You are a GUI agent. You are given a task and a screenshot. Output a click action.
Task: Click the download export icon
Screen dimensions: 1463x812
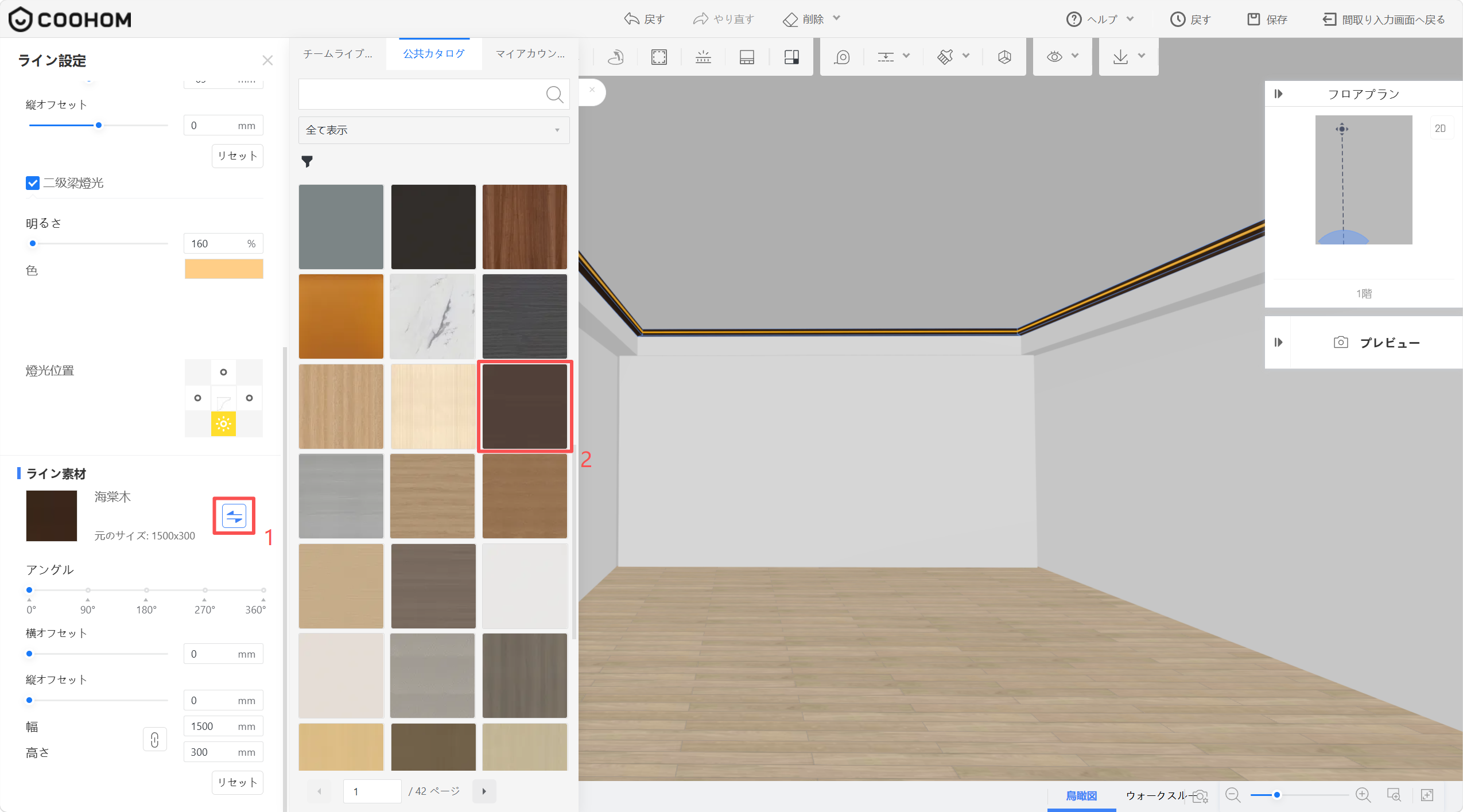point(1120,57)
